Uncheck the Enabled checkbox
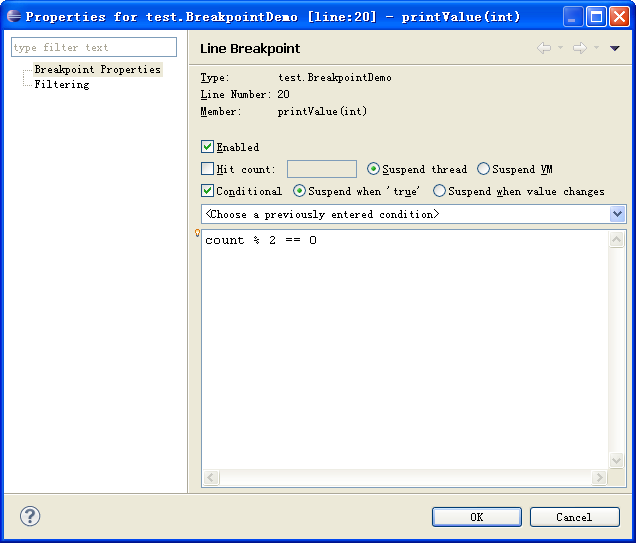This screenshot has width=636, height=543. 208,147
